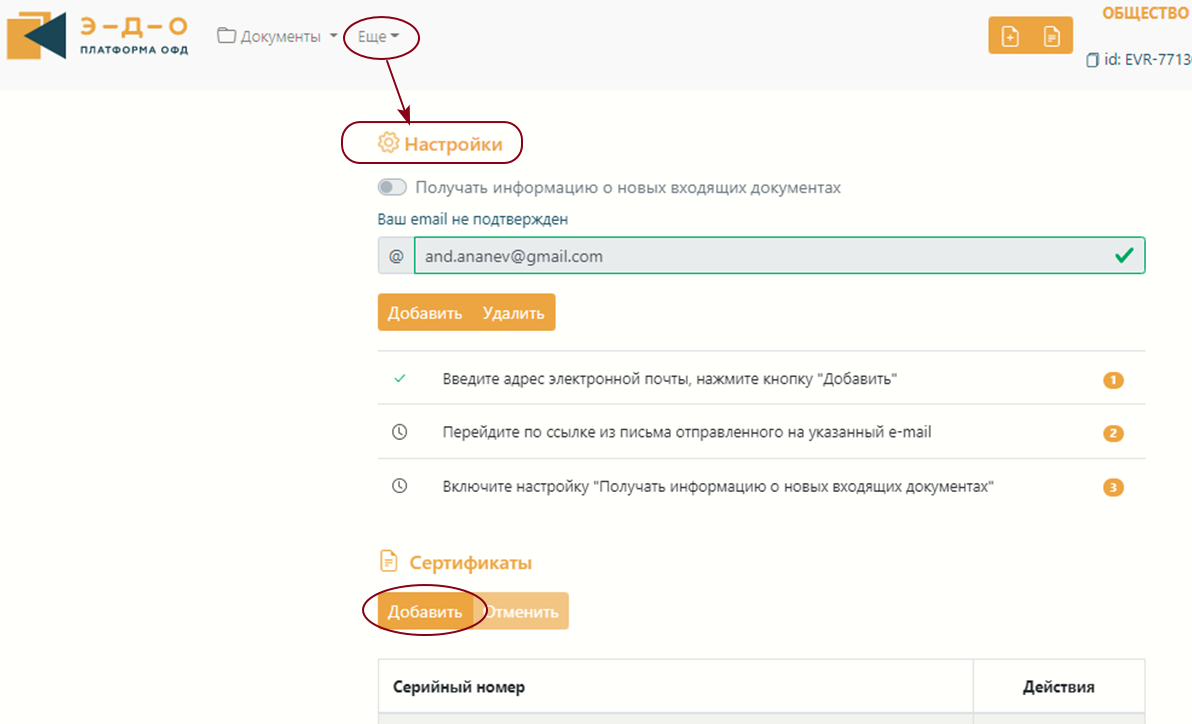Click the orange step 3 badge

click(x=1113, y=488)
